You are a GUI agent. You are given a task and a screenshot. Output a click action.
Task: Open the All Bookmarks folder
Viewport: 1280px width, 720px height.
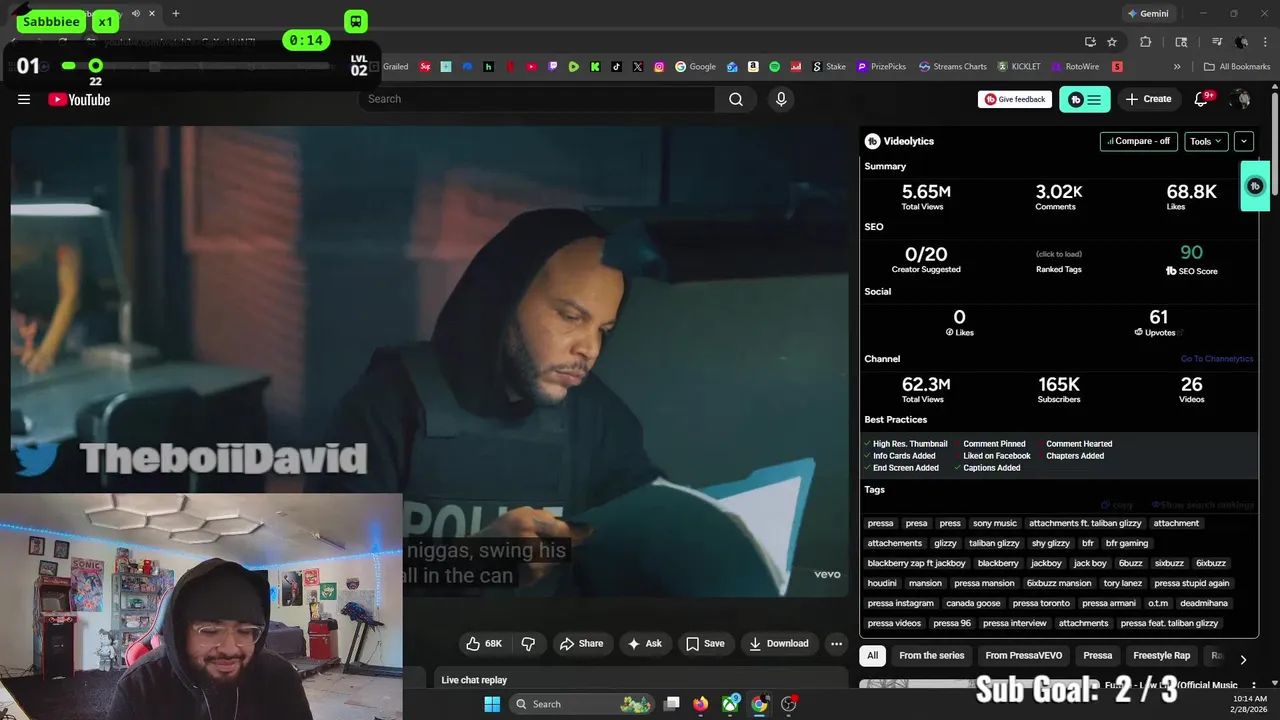pyautogui.click(x=1237, y=67)
